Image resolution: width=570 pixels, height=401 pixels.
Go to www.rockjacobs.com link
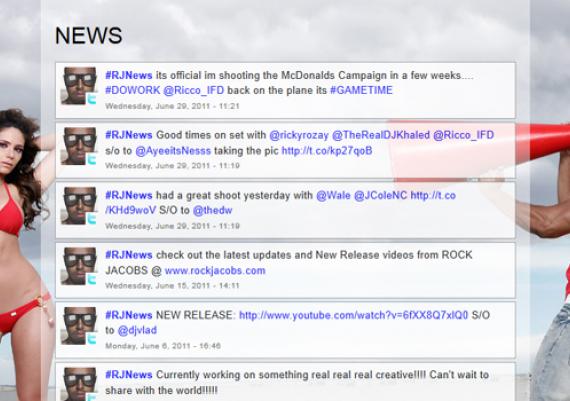coord(215,271)
